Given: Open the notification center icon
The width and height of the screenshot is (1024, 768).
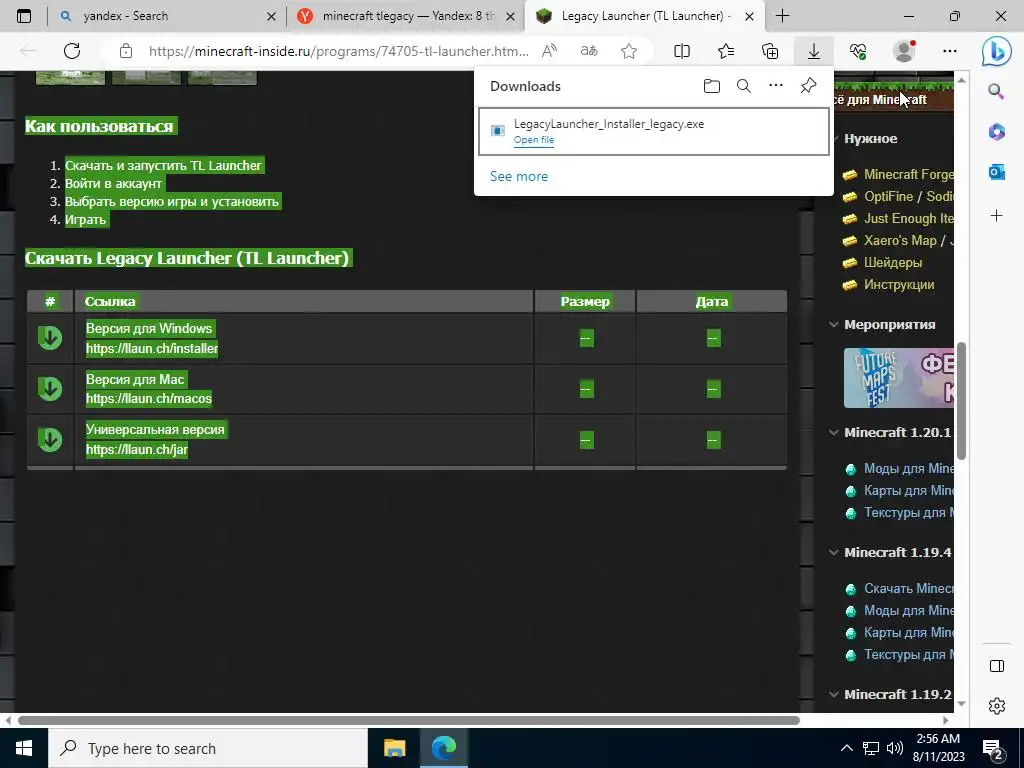Looking at the screenshot, I should [993, 748].
